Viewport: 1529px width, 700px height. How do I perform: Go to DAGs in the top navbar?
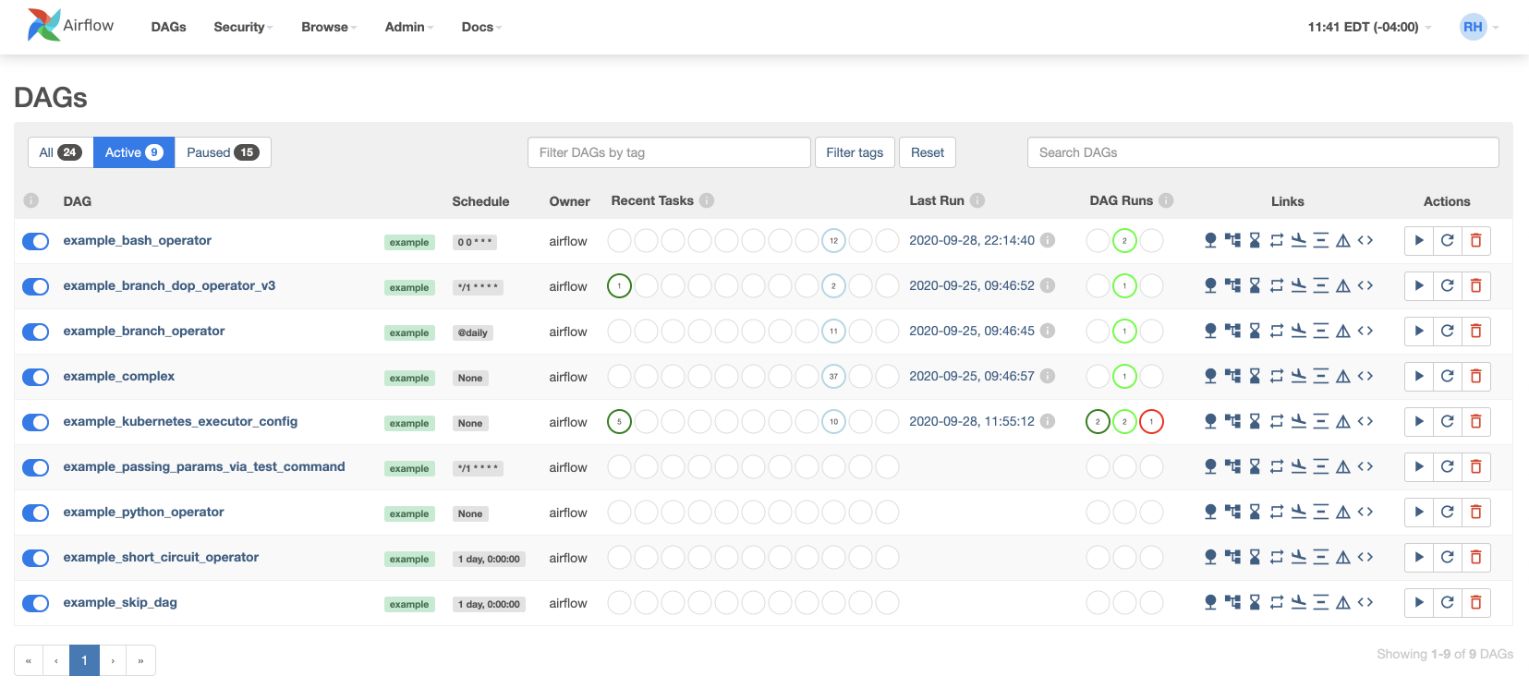pos(169,27)
